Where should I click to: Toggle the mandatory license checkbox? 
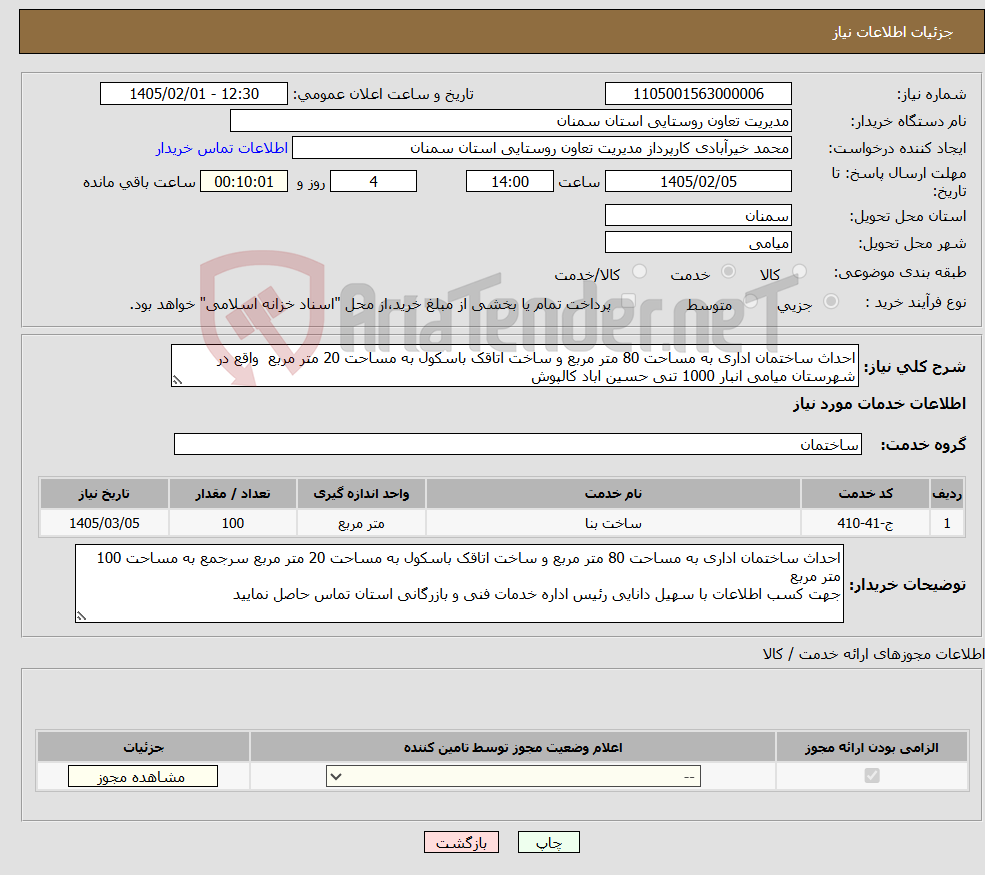coord(872,776)
